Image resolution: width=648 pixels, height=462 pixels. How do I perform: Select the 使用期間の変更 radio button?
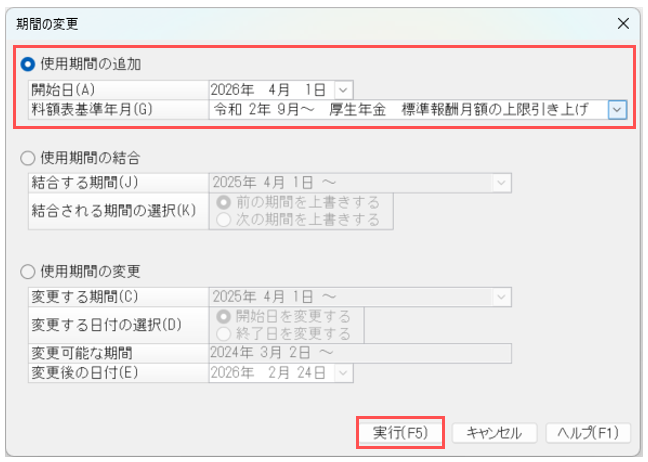(x=28, y=271)
